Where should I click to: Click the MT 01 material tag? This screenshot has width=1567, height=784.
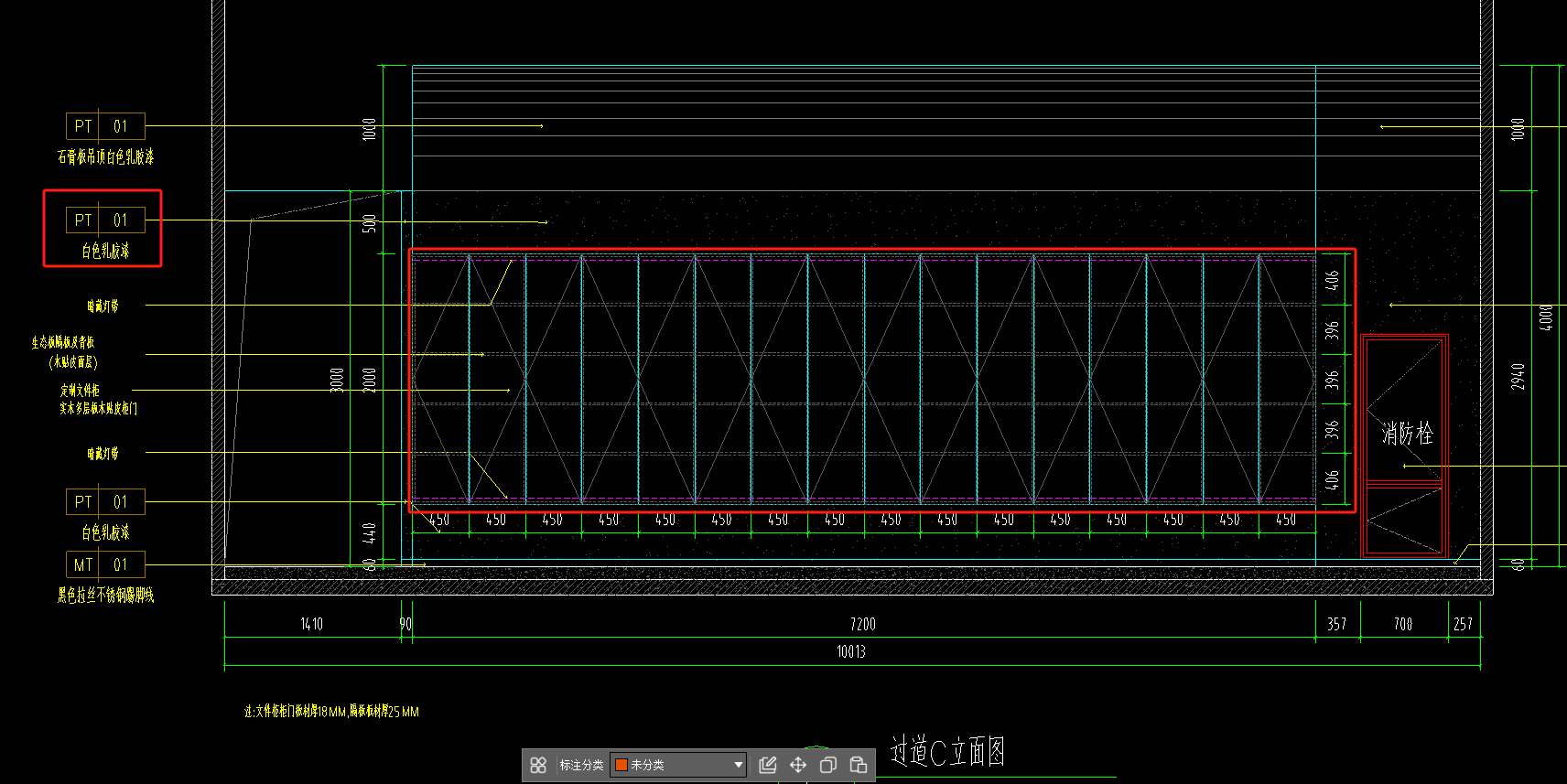tap(105, 565)
